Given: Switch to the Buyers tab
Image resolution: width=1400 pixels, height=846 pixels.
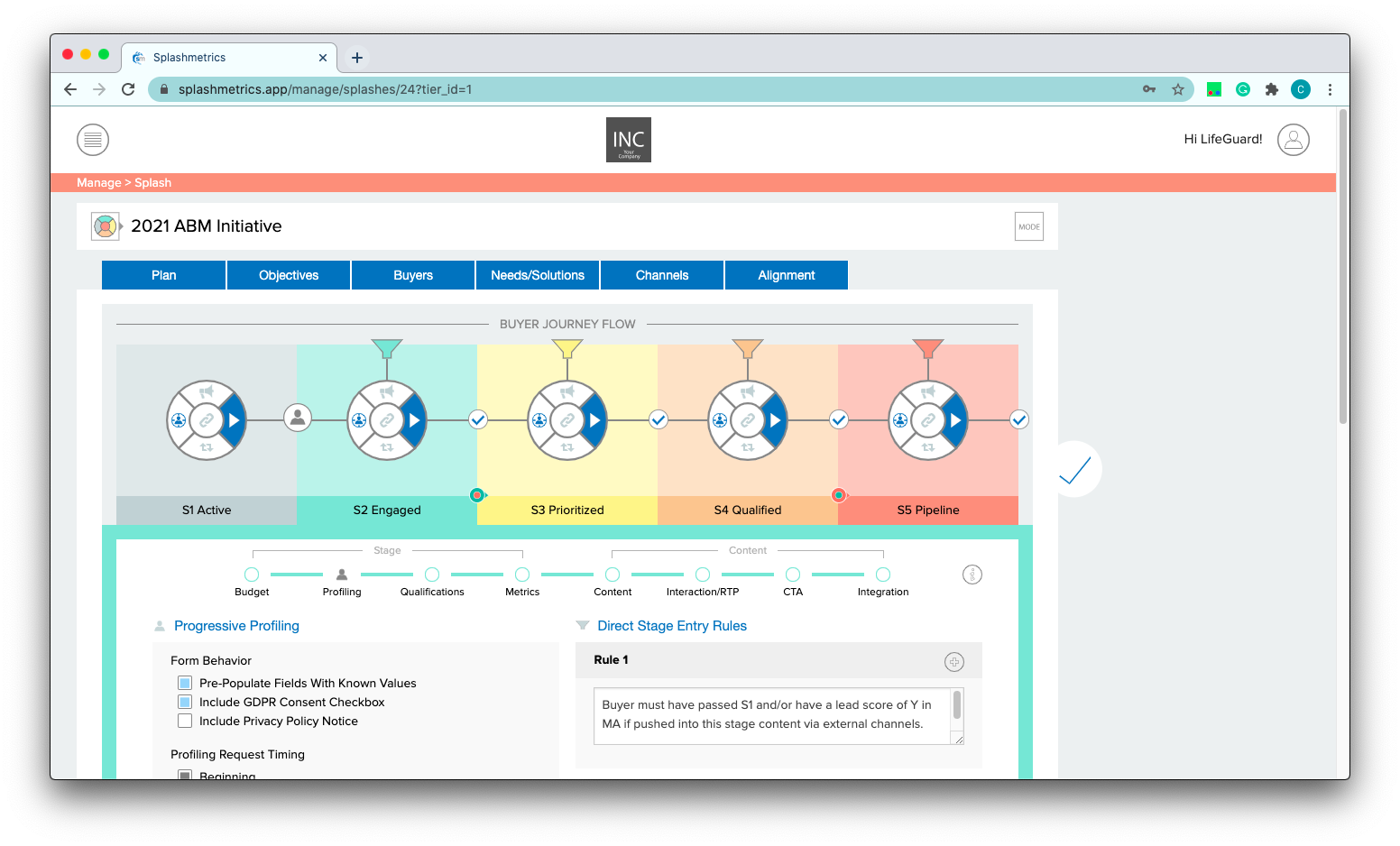Looking at the screenshot, I should pos(413,275).
